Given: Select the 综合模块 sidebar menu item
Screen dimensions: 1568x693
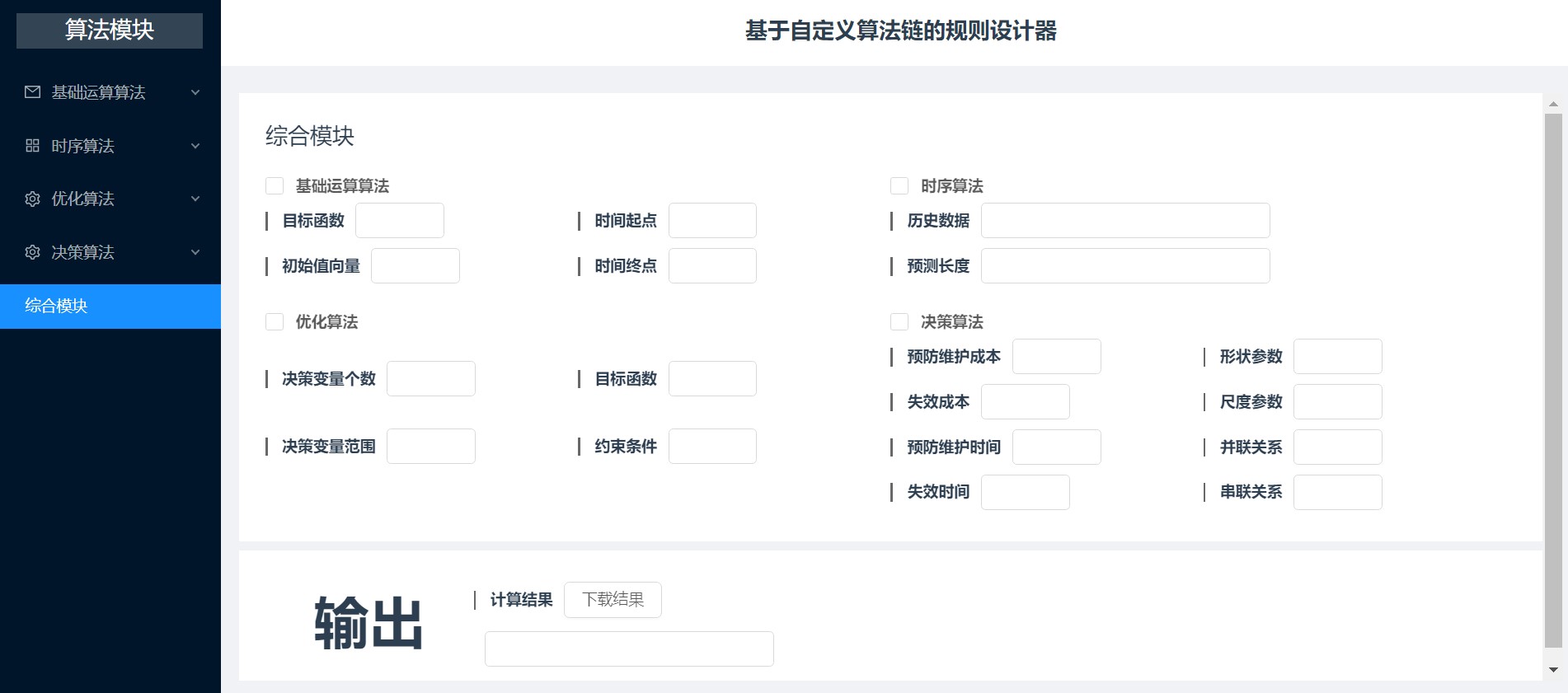Looking at the screenshot, I should [110, 306].
